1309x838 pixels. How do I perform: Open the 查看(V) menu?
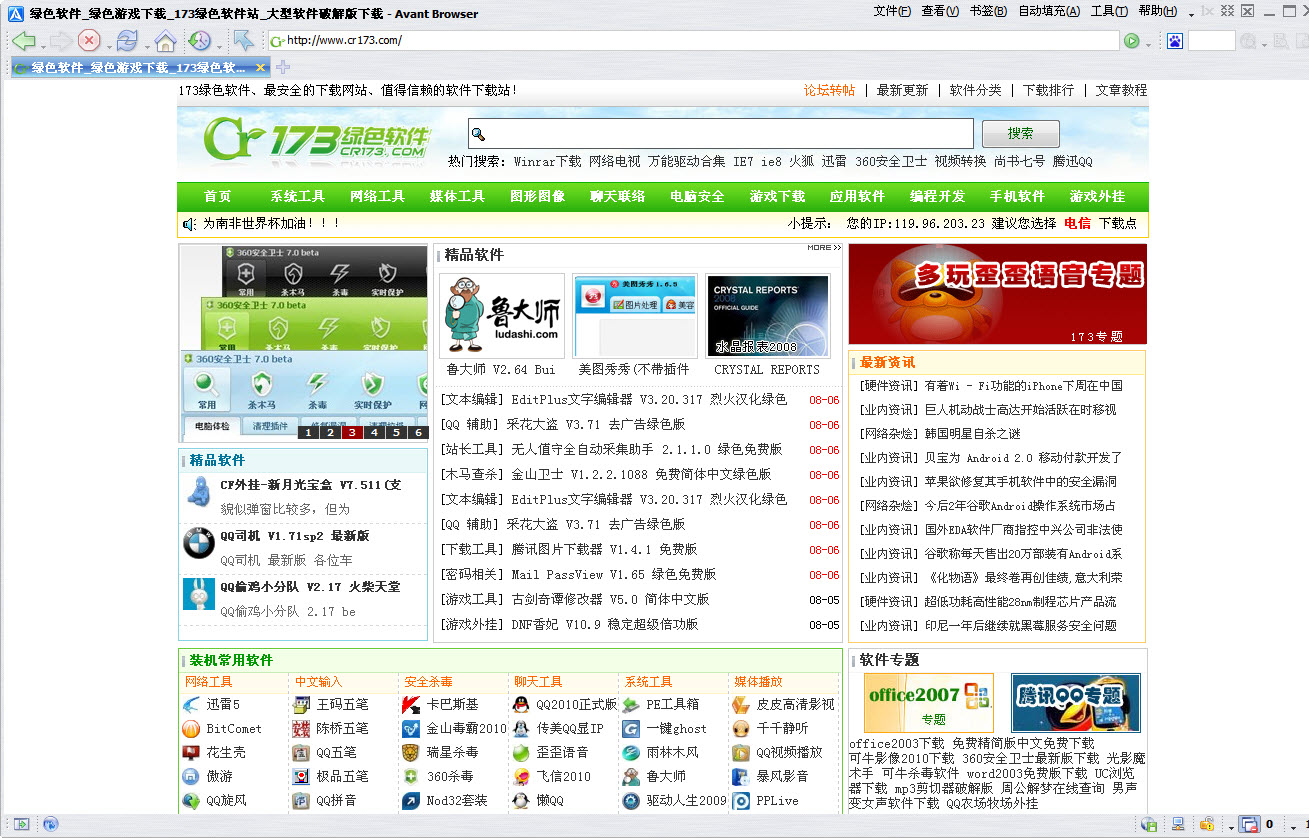pyautogui.click(x=939, y=11)
